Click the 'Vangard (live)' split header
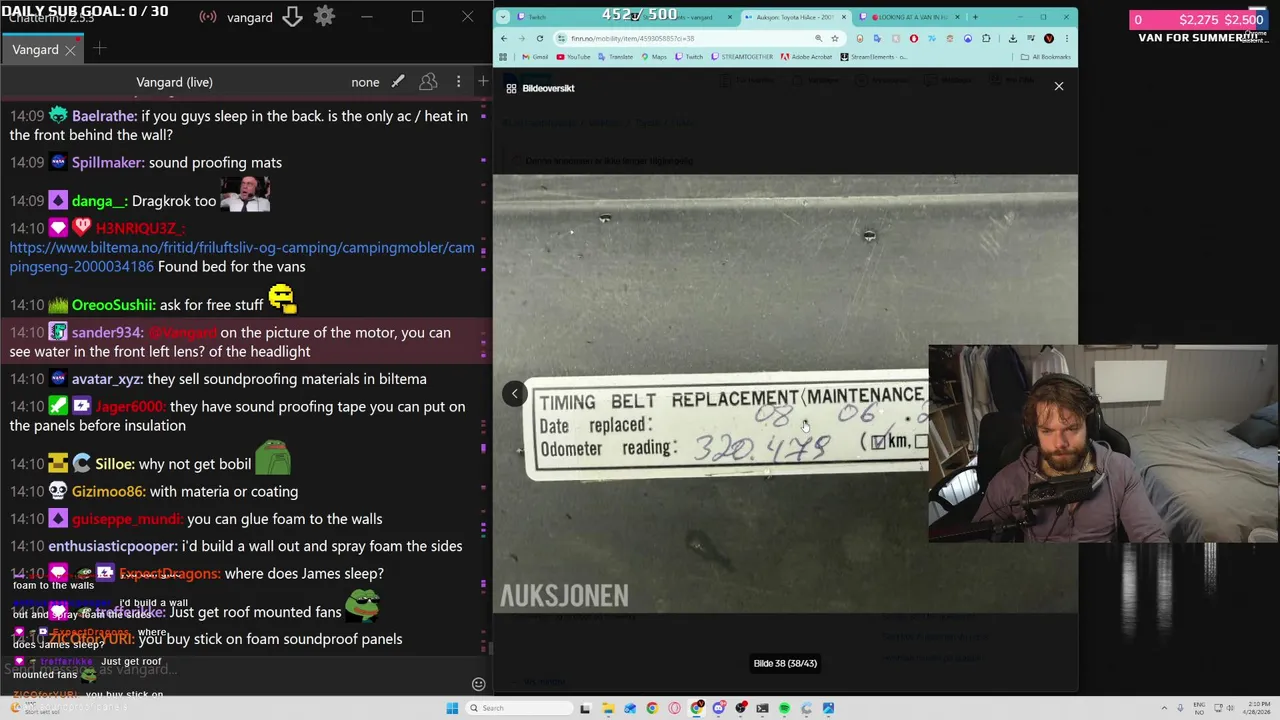This screenshot has width=1280, height=720. coord(174,82)
